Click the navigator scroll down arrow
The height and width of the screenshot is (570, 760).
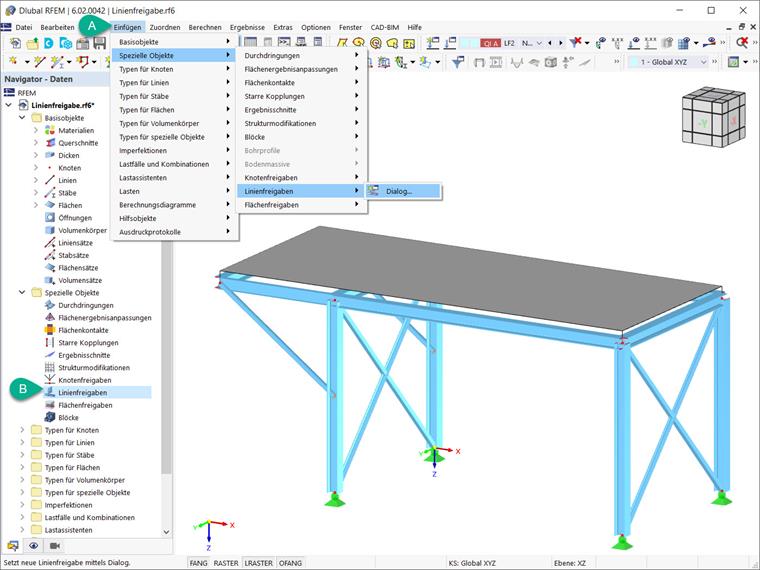pyautogui.click(x=166, y=532)
